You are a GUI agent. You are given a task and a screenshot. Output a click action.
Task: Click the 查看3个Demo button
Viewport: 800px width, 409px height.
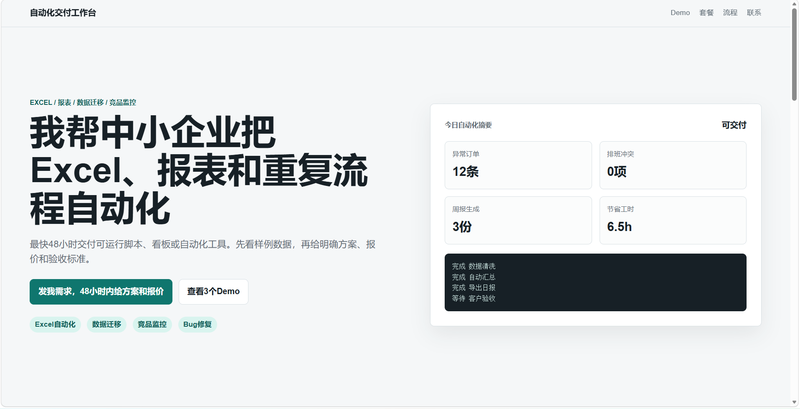pos(213,292)
